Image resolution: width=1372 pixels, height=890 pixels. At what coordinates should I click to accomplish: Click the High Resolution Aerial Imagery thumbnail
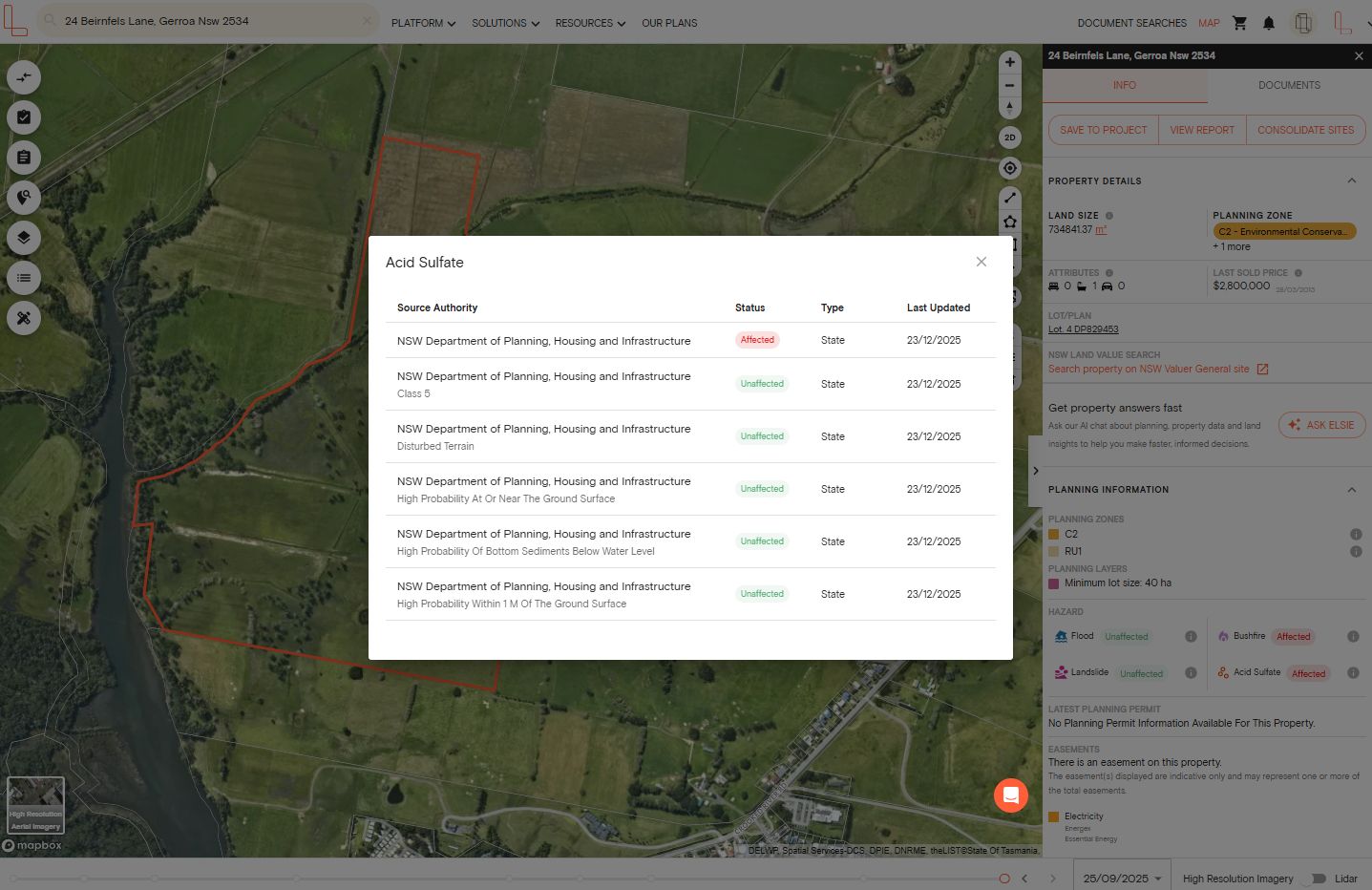(35, 805)
